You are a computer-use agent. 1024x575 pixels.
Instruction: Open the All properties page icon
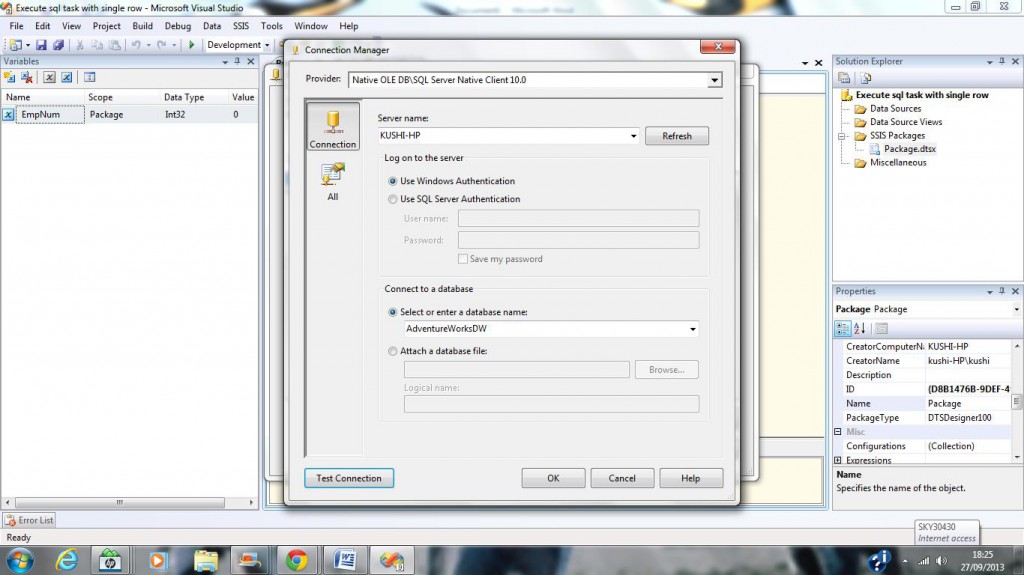[x=332, y=181]
